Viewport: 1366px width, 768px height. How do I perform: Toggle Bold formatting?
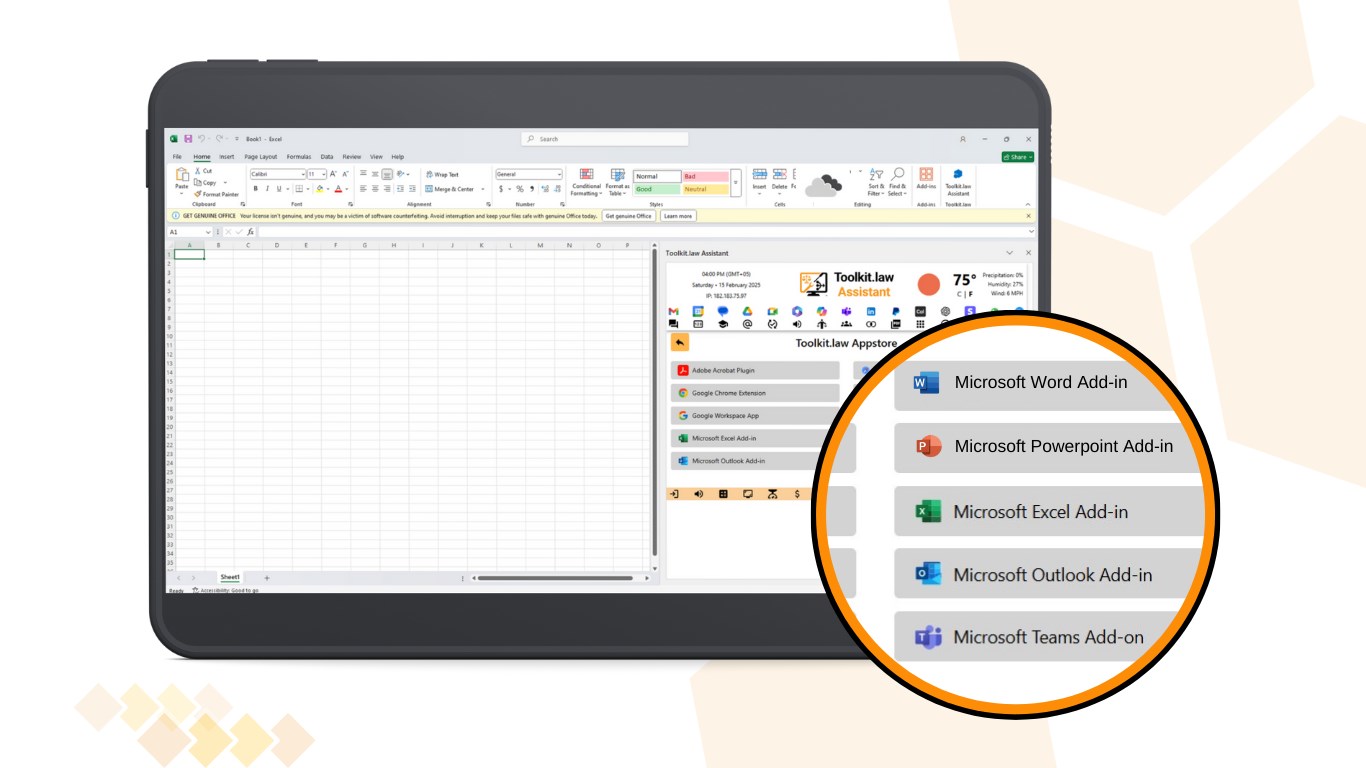pos(255,188)
